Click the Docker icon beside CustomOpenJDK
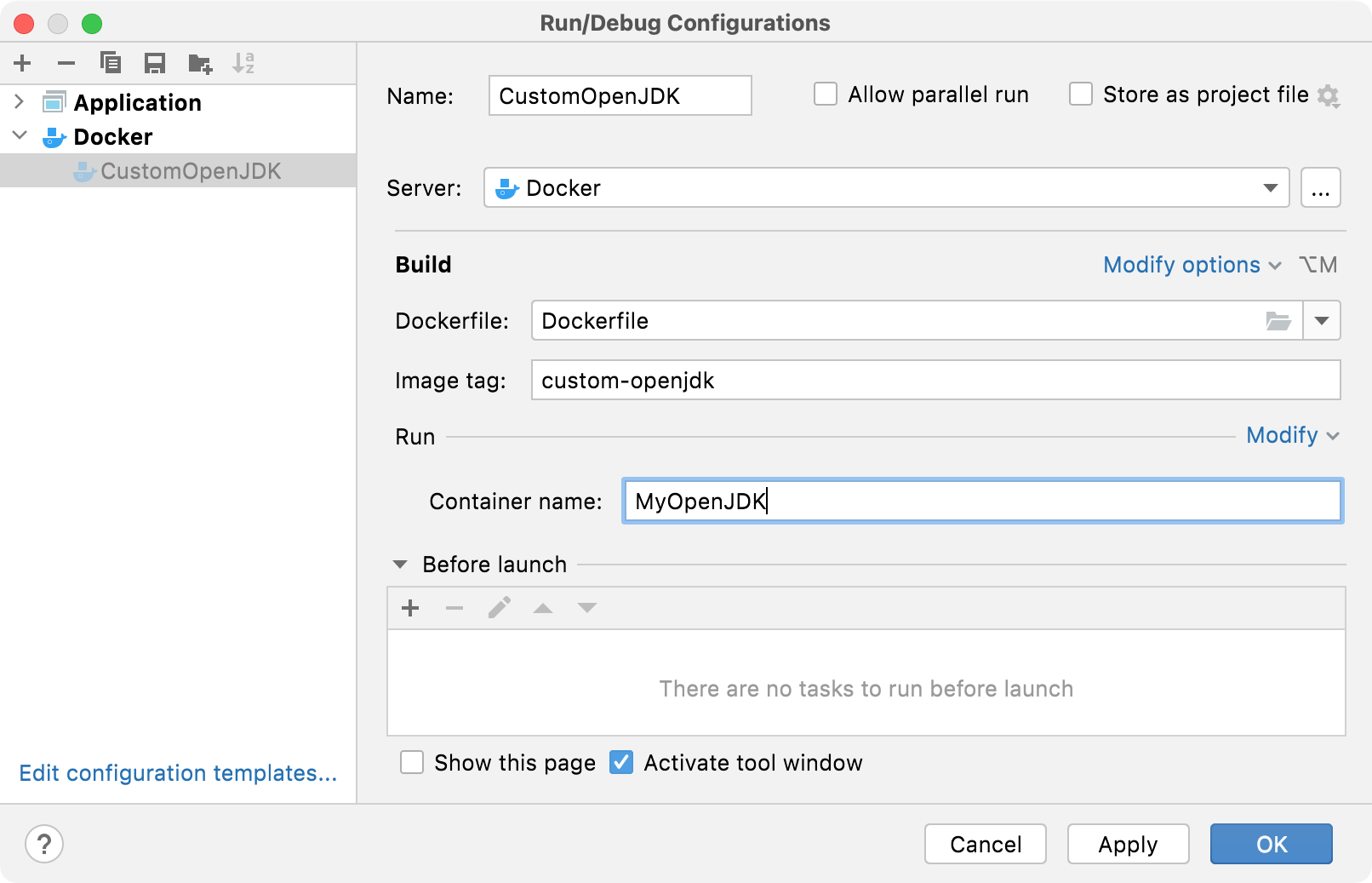 tap(83, 171)
